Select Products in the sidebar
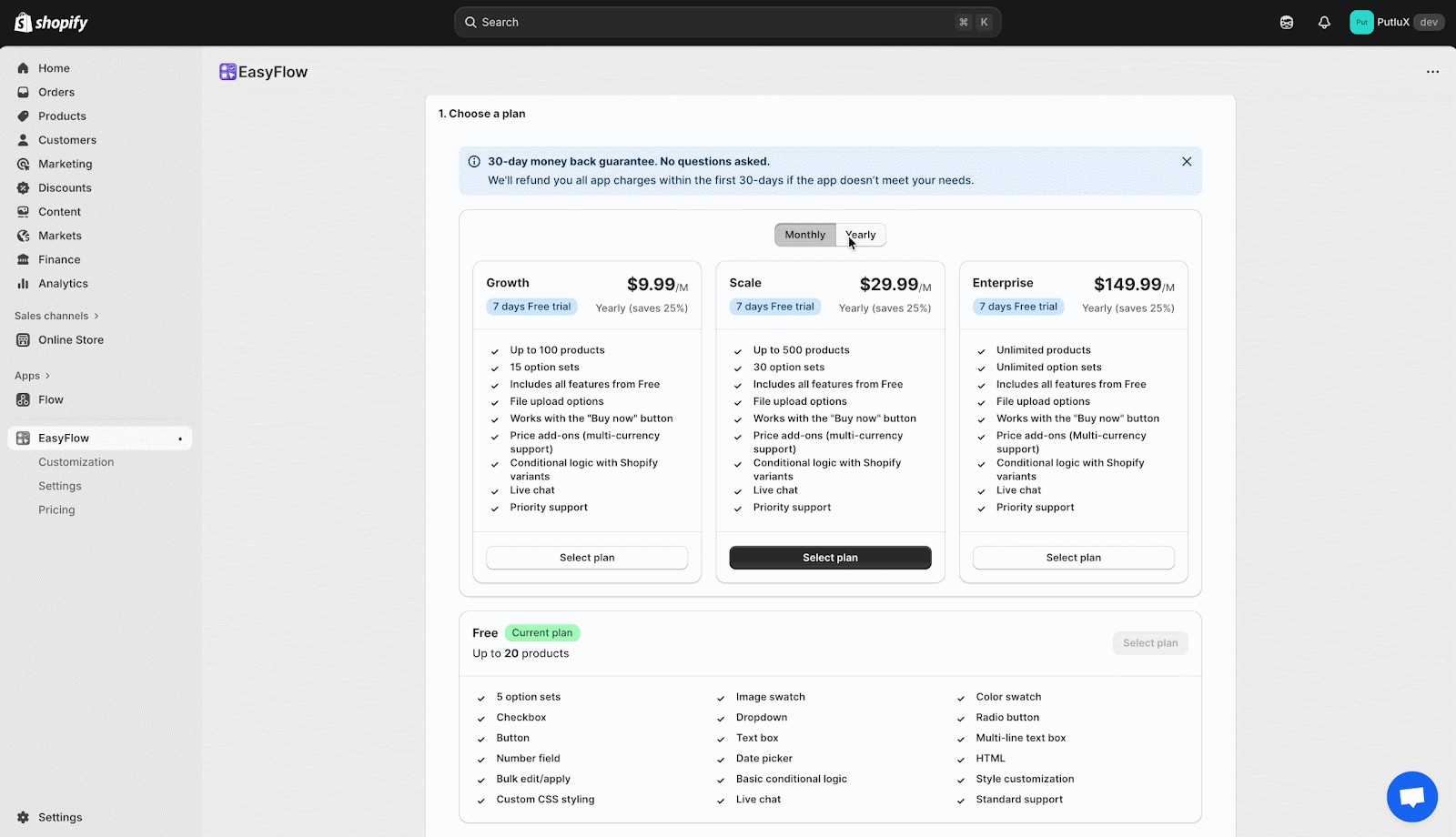1456x837 pixels. pyautogui.click(x=62, y=116)
